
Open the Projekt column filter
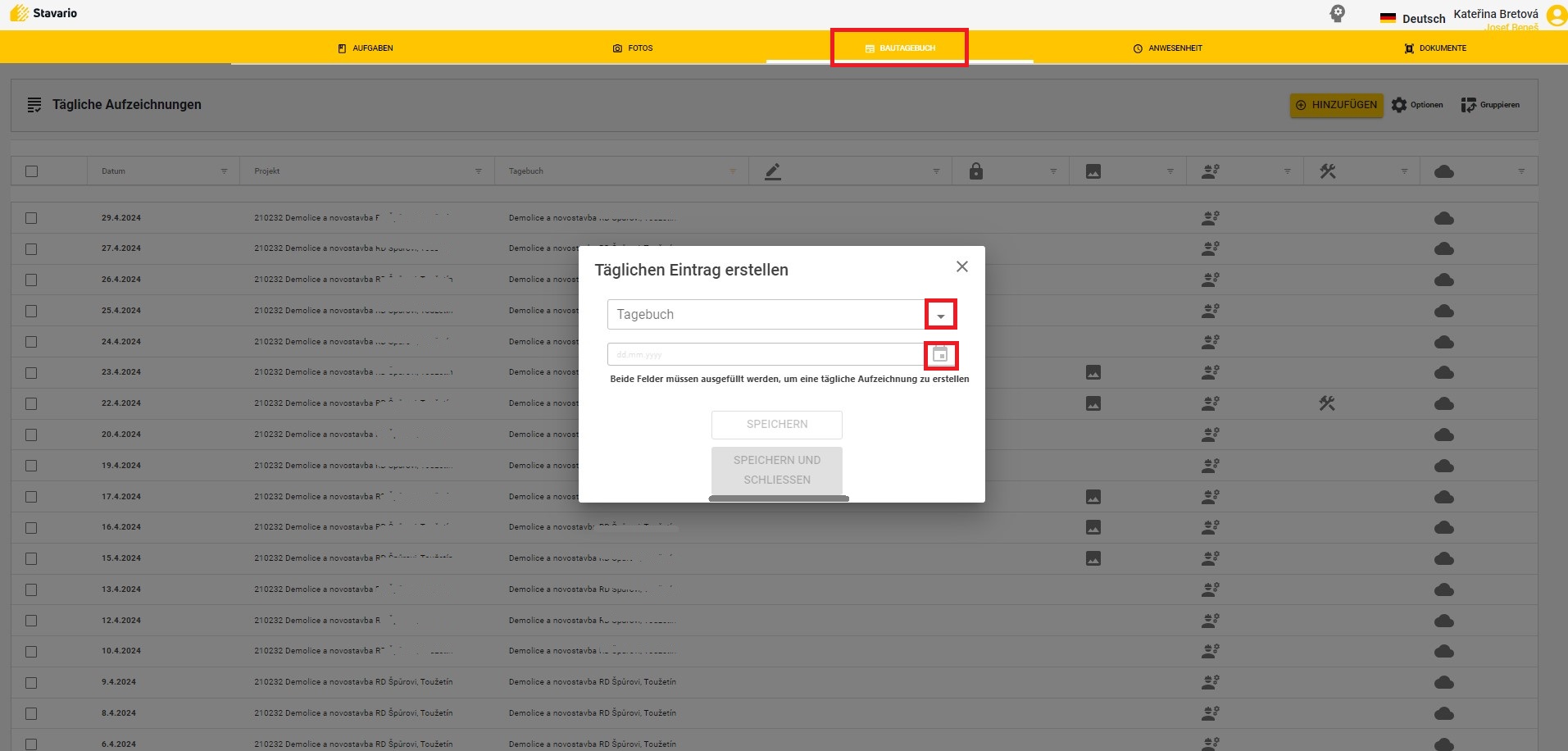478,171
